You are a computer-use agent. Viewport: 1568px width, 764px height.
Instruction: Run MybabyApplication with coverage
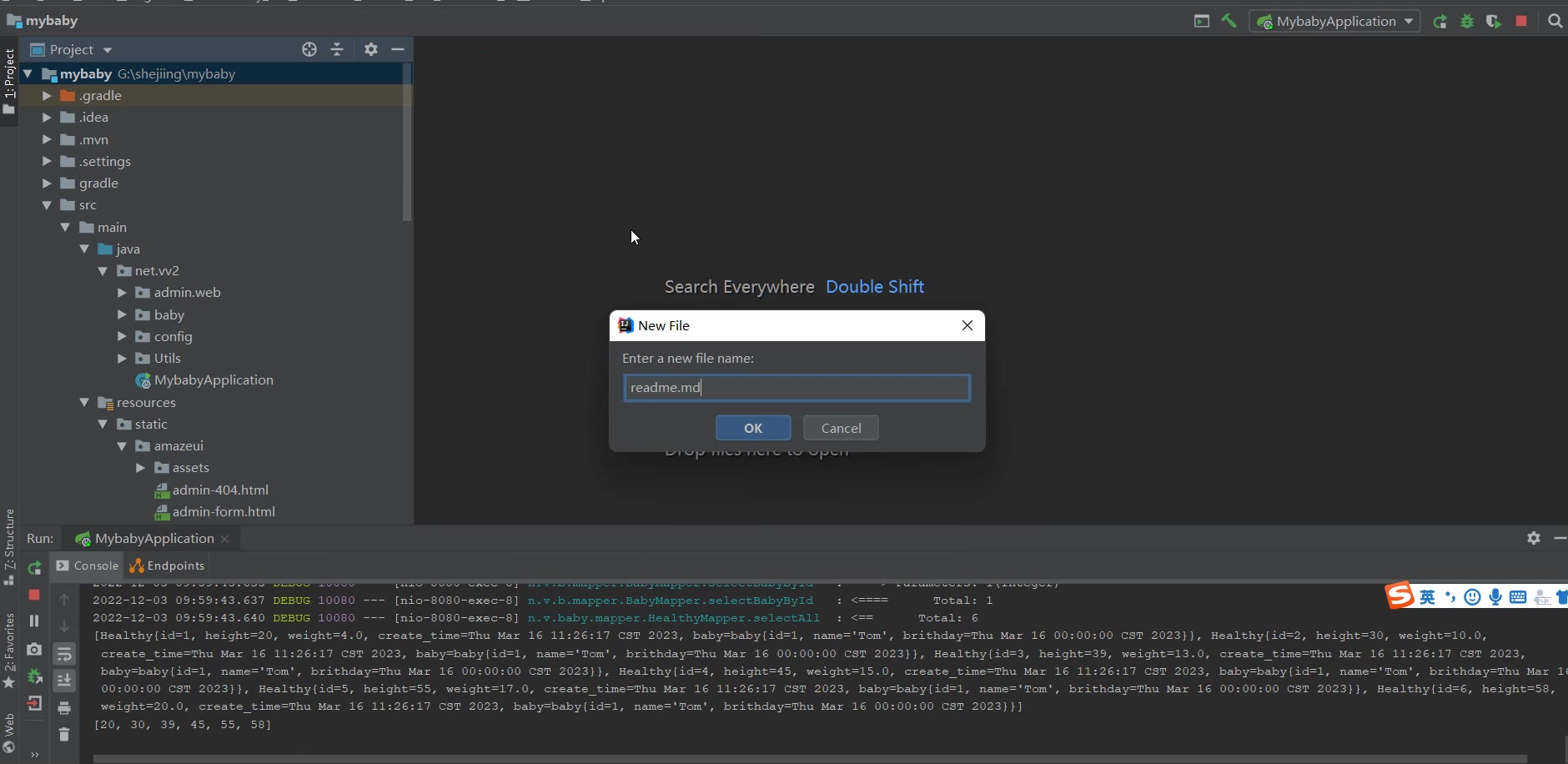[1494, 22]
